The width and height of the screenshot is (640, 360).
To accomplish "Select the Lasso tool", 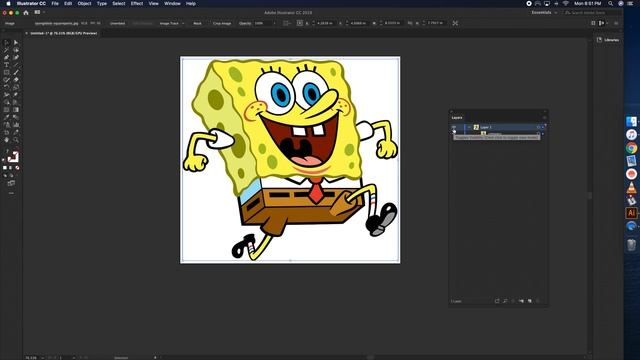I will coord(16,50).
